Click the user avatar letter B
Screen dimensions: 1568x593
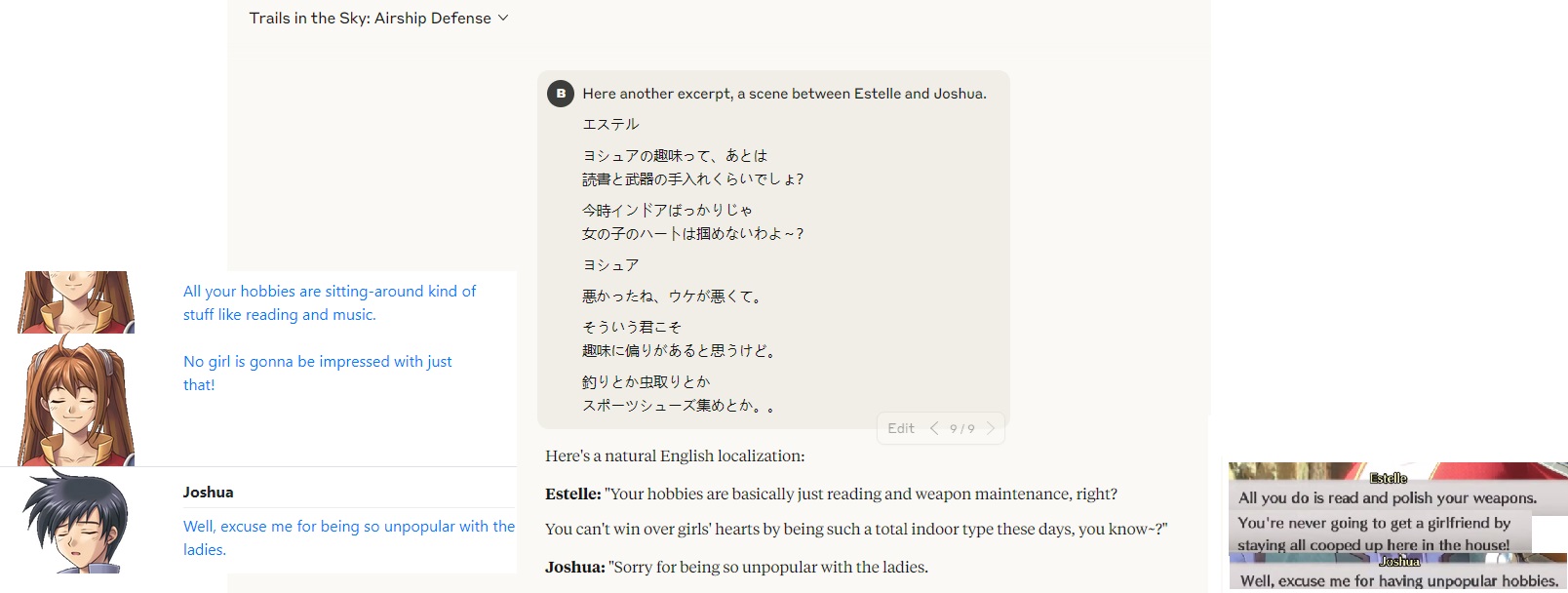pos(560,94)
